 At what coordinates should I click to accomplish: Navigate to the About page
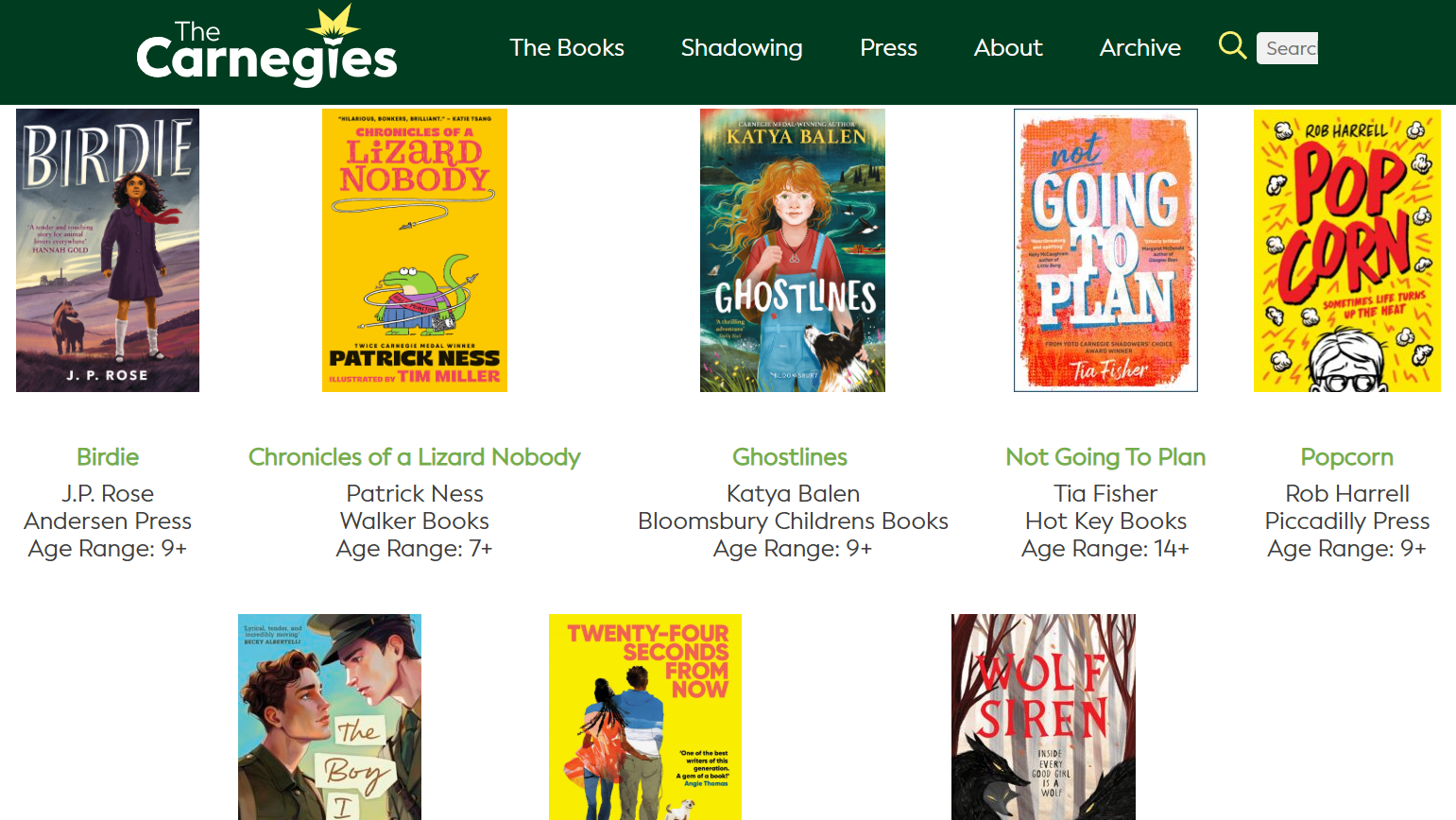[x=1008, y=48]
